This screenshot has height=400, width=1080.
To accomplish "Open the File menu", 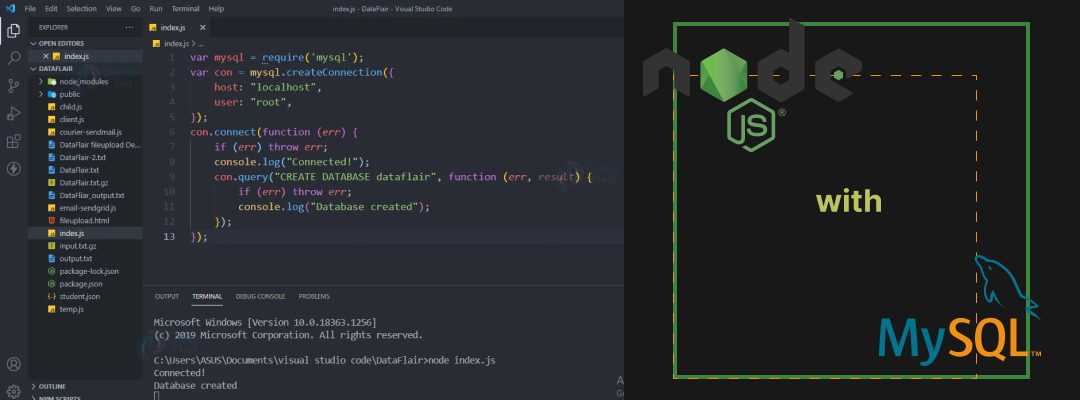I will [30, 8].
